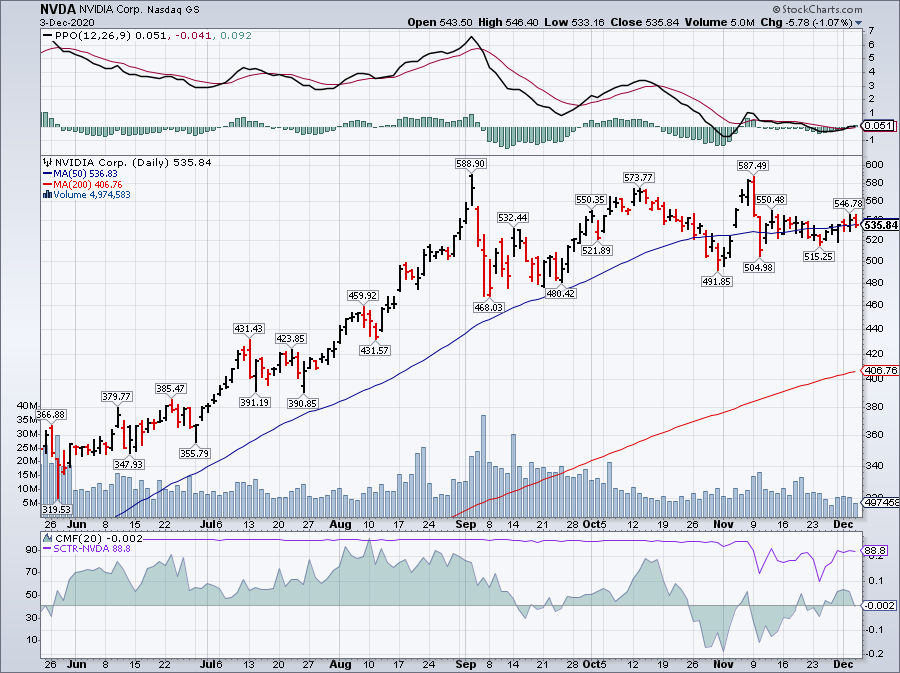
Task: Click the 573.77 price label
Action: [639, 178]
